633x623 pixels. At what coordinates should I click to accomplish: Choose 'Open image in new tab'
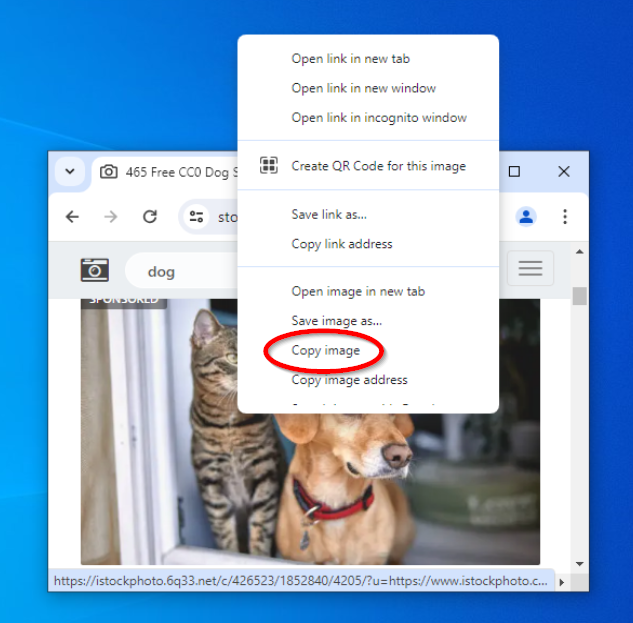(x=357, y=291)
